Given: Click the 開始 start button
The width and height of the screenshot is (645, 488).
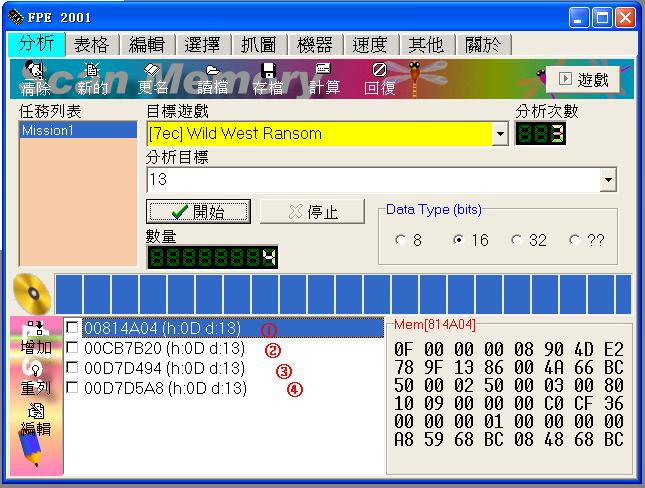Looking at the screenshot, I should pos(198,212).
